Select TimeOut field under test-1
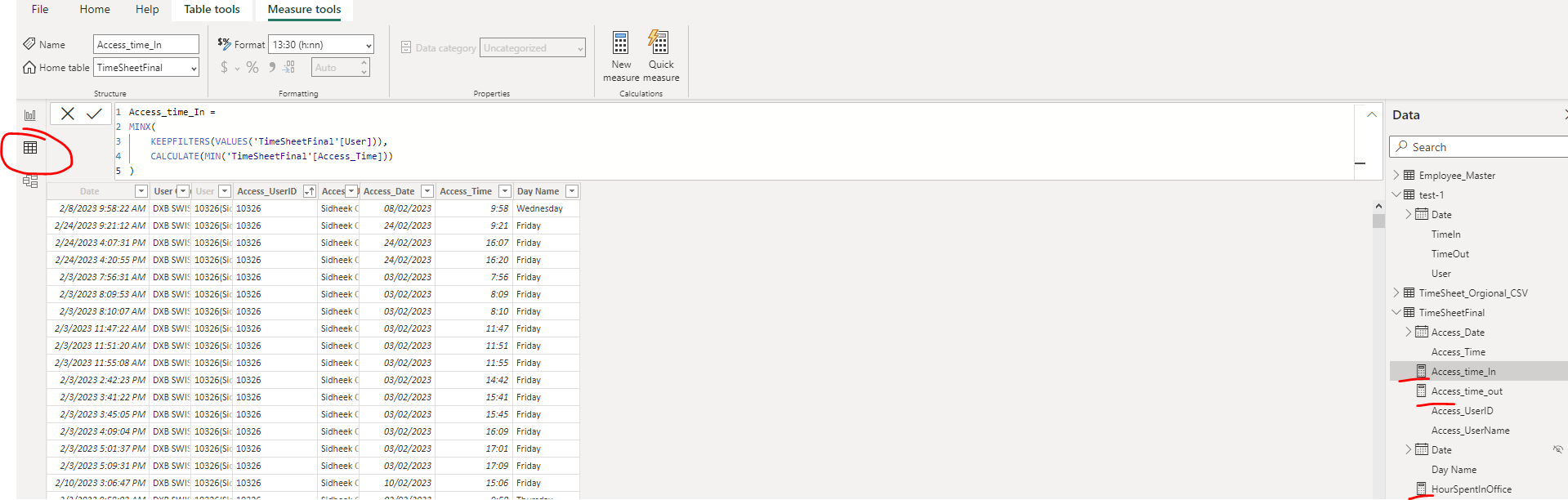 (1450, 254)
